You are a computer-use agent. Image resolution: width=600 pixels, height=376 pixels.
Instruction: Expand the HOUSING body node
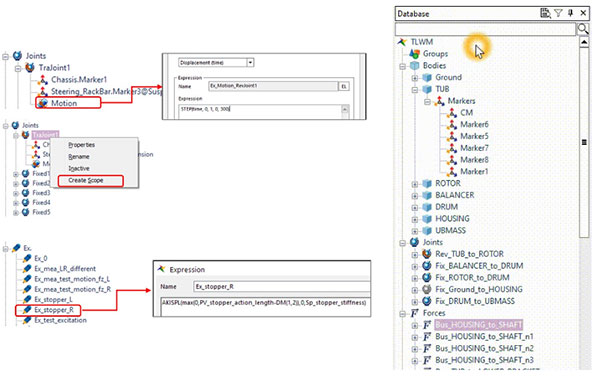[415, 220]
